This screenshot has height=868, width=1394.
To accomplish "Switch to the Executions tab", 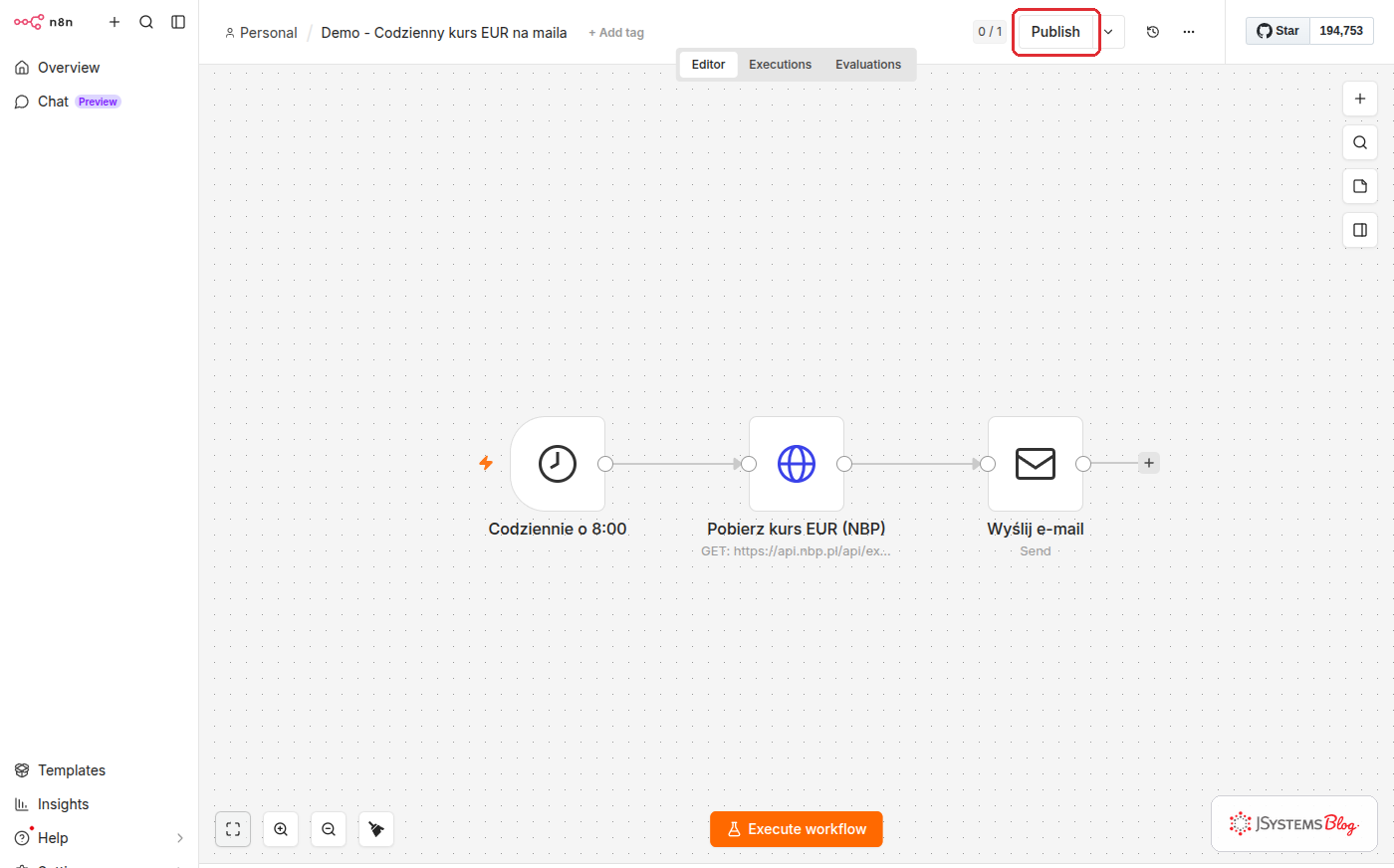I will [780, 65].
